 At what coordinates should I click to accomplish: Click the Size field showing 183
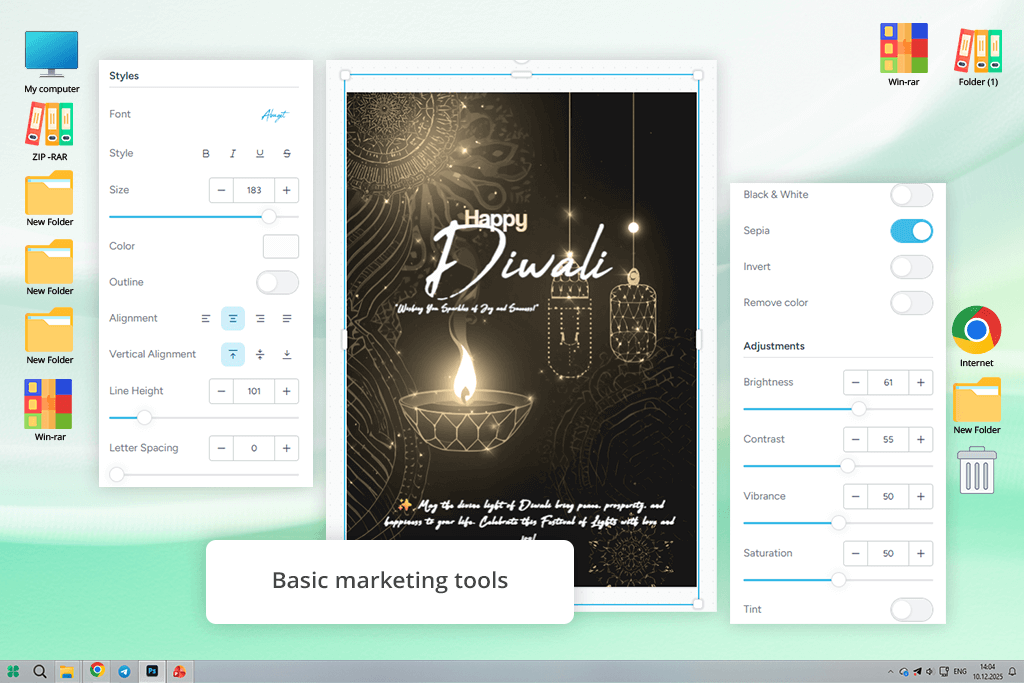pos(254,190)
